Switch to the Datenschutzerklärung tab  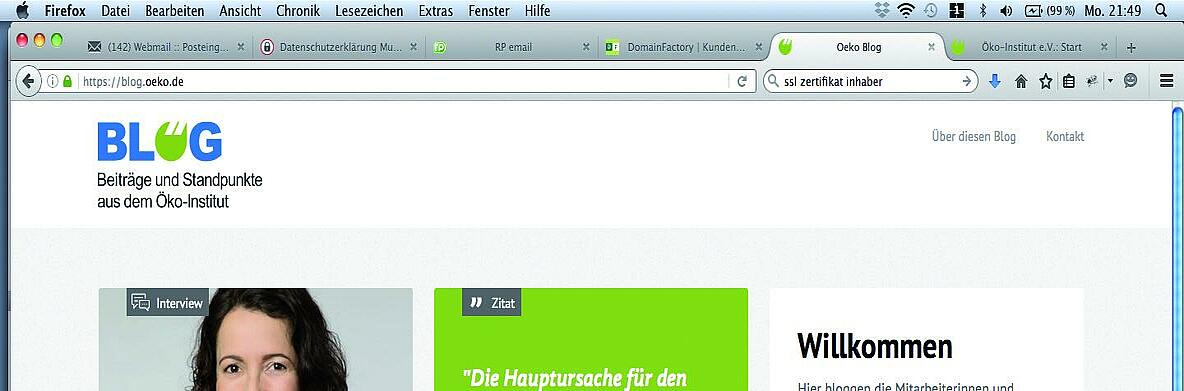(x=339, y=47)
